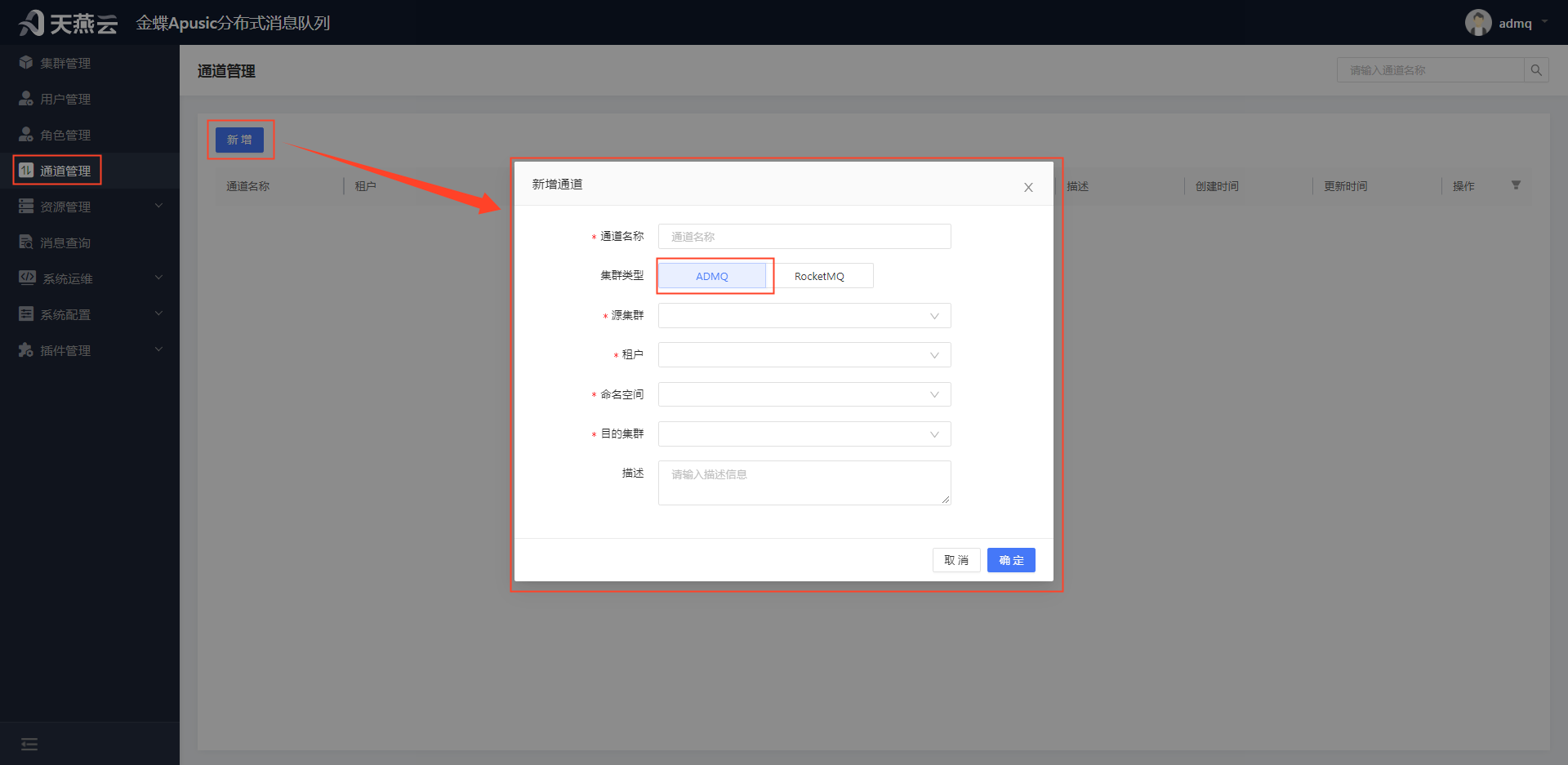The width and height of the screenshot is (1568, 765).
Task: Click the 系统运维 code icon in sidebar
Action: pos(27,278)
